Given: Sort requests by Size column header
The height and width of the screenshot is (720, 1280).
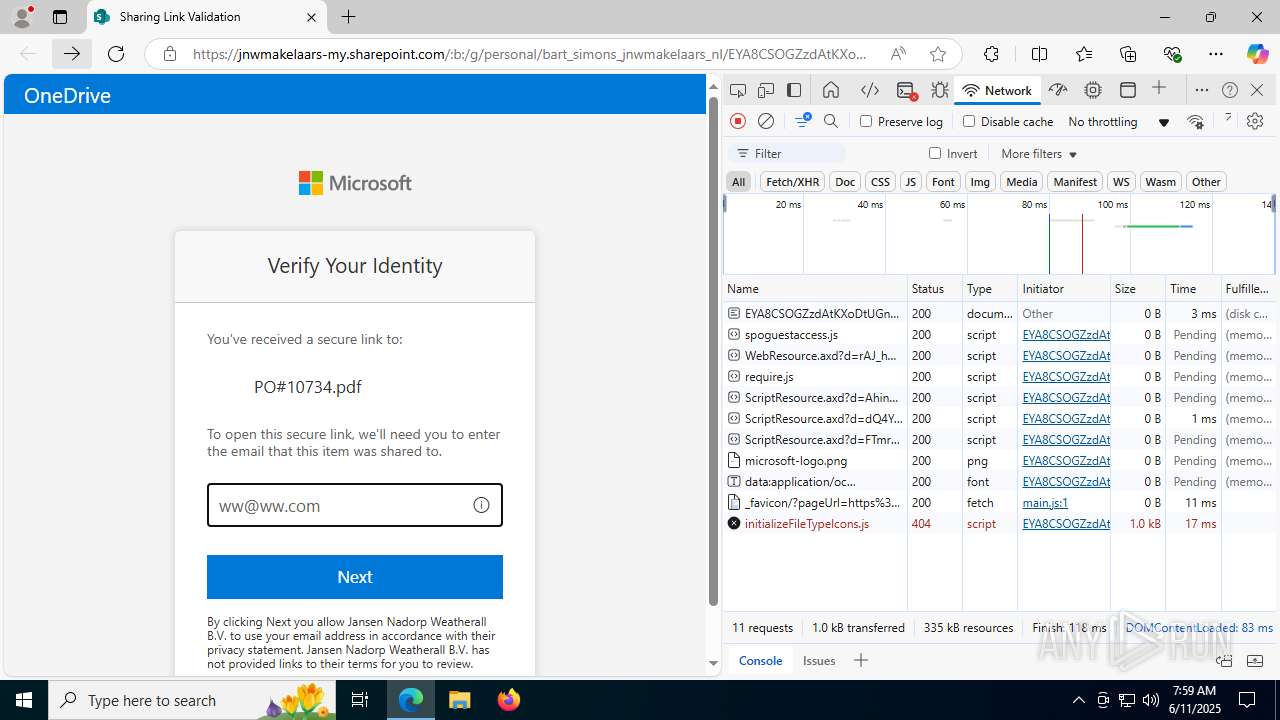Looking at the screenshot, I should point(1138,288).
